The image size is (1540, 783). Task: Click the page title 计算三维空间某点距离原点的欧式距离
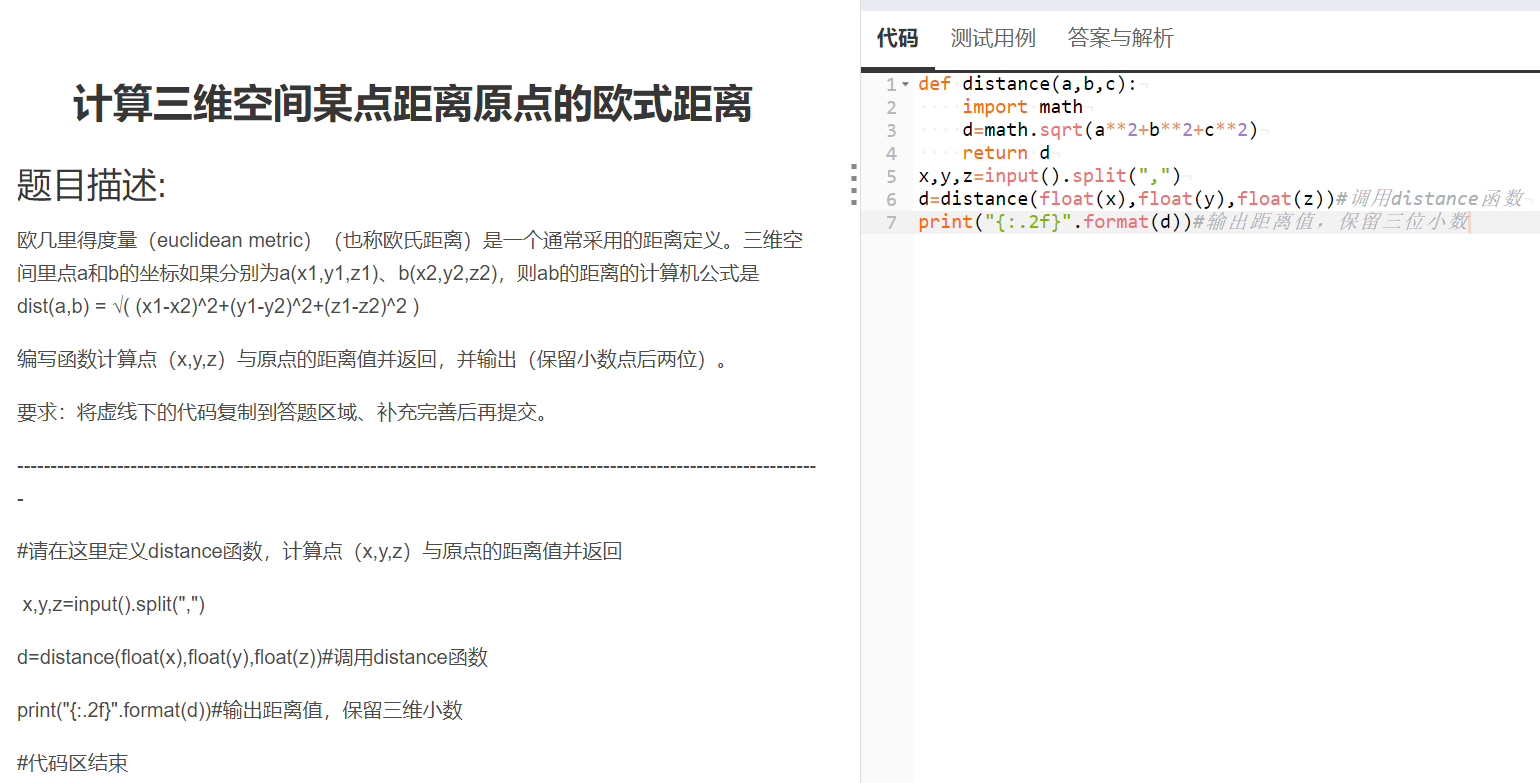point(412,105)
